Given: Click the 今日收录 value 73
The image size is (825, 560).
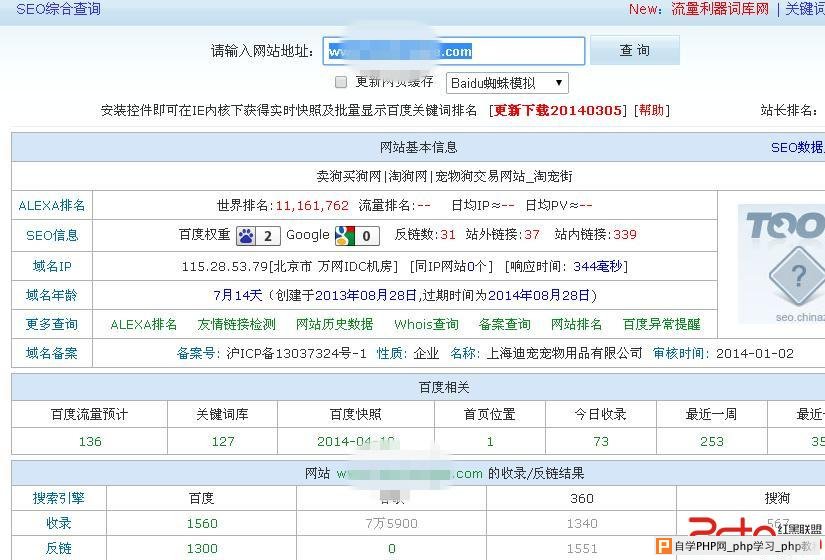Looking at the screenshot, I should [x=601, y=442].
